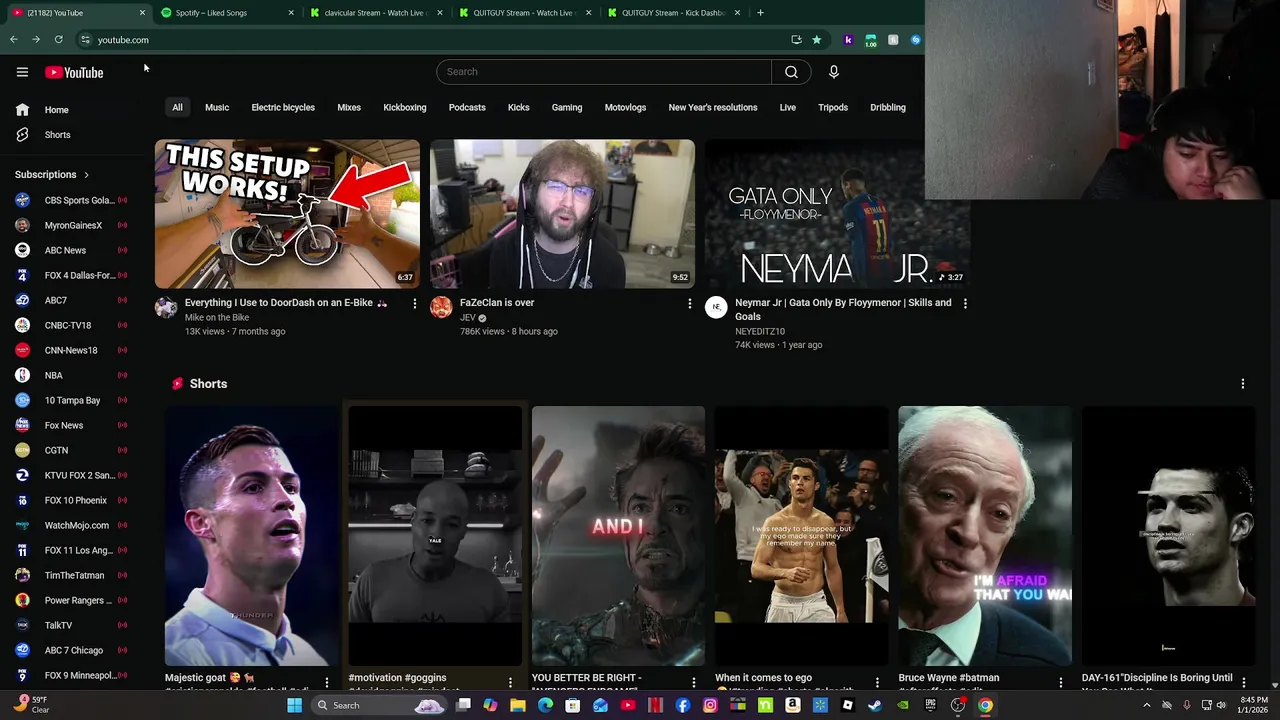Click the search magnifier button
Screen dimensions: 1280x720
(791, 72)
